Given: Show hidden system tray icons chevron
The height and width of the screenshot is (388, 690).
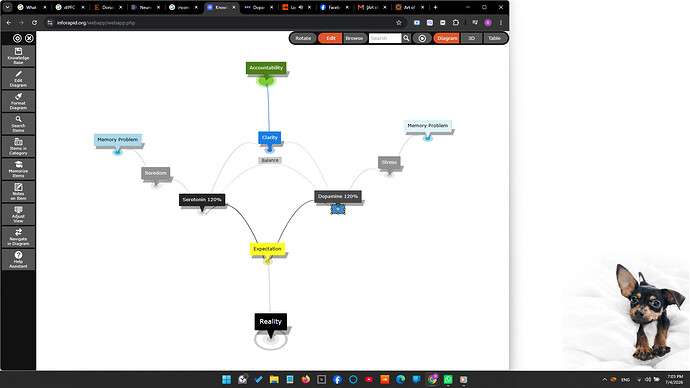Looking at the screenshot, I should point(605,379).
